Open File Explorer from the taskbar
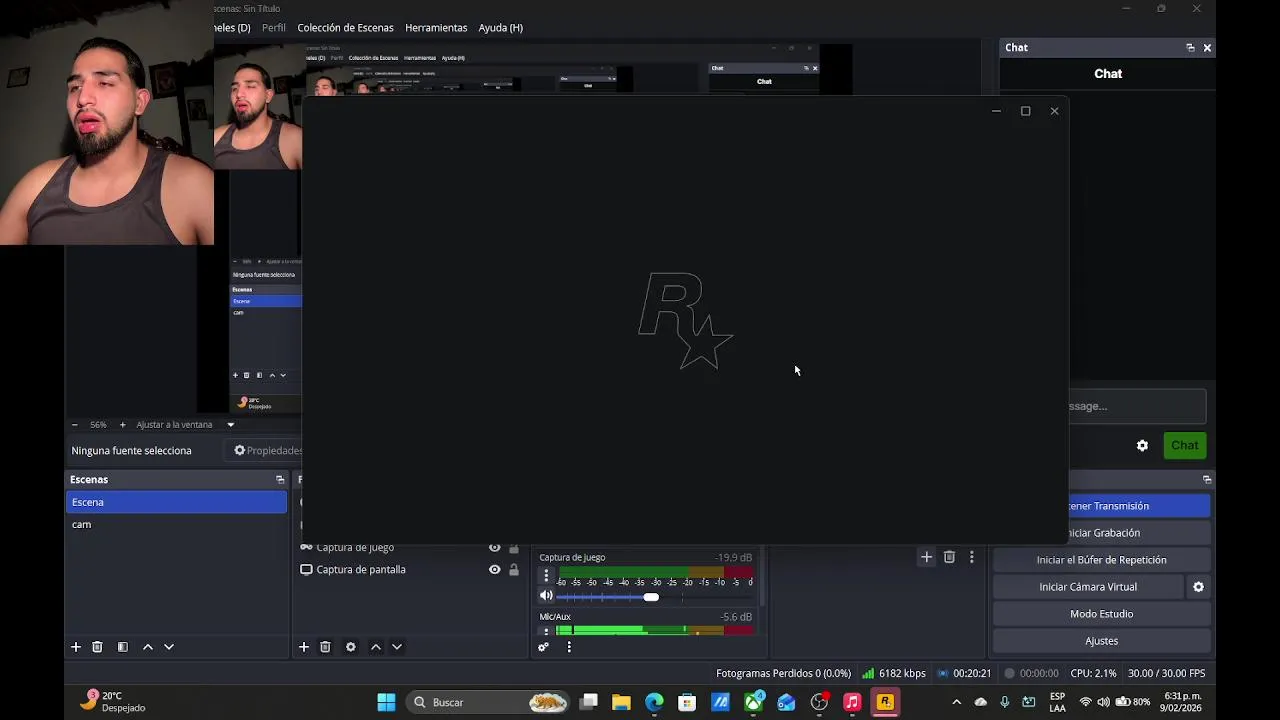The image size is (1280, 720). coord(621,702)
